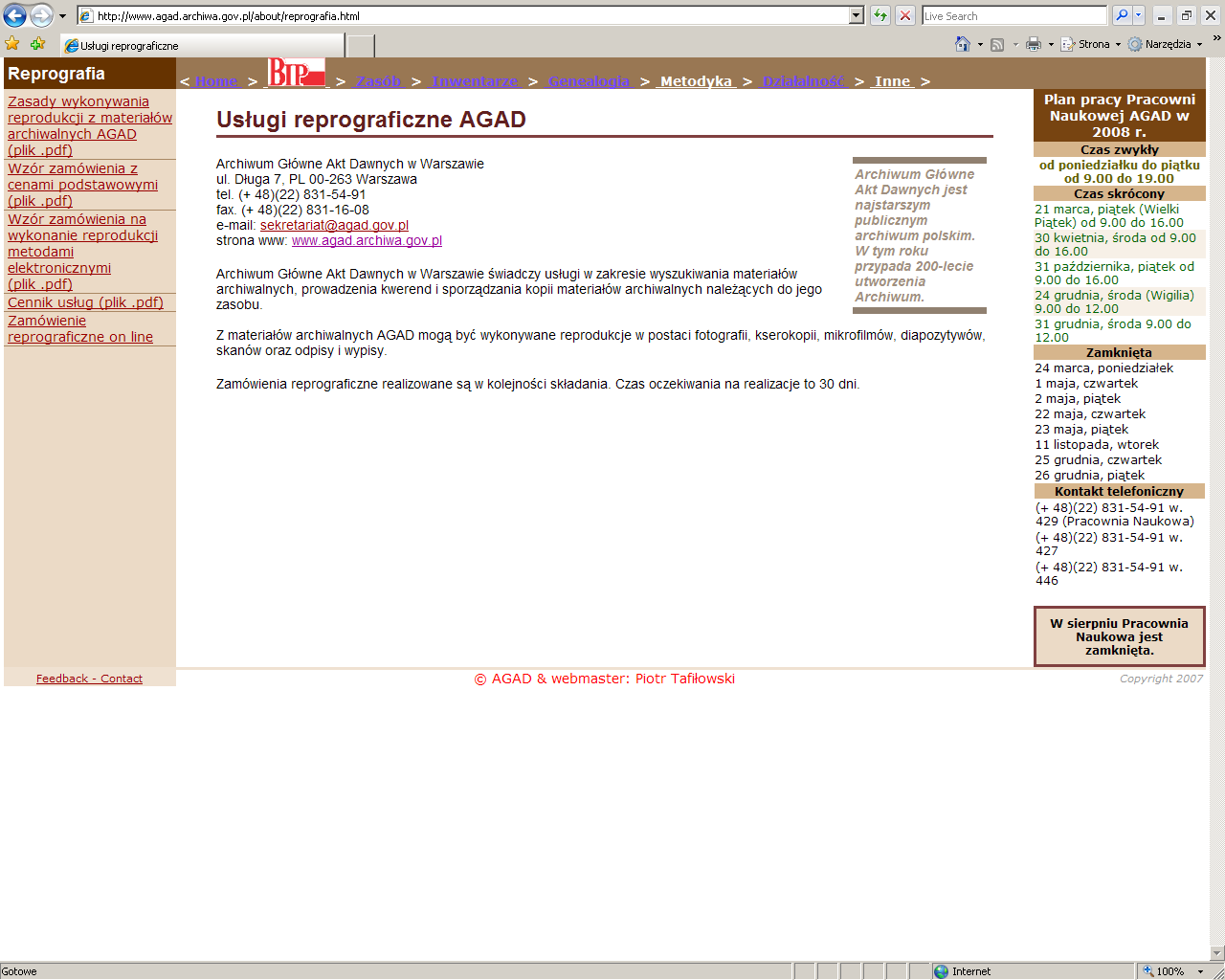Screen dimensions: 1225x980
Task: Open Wzór zamówienia metodami elektronicznymi link
Action: (82, 252)
